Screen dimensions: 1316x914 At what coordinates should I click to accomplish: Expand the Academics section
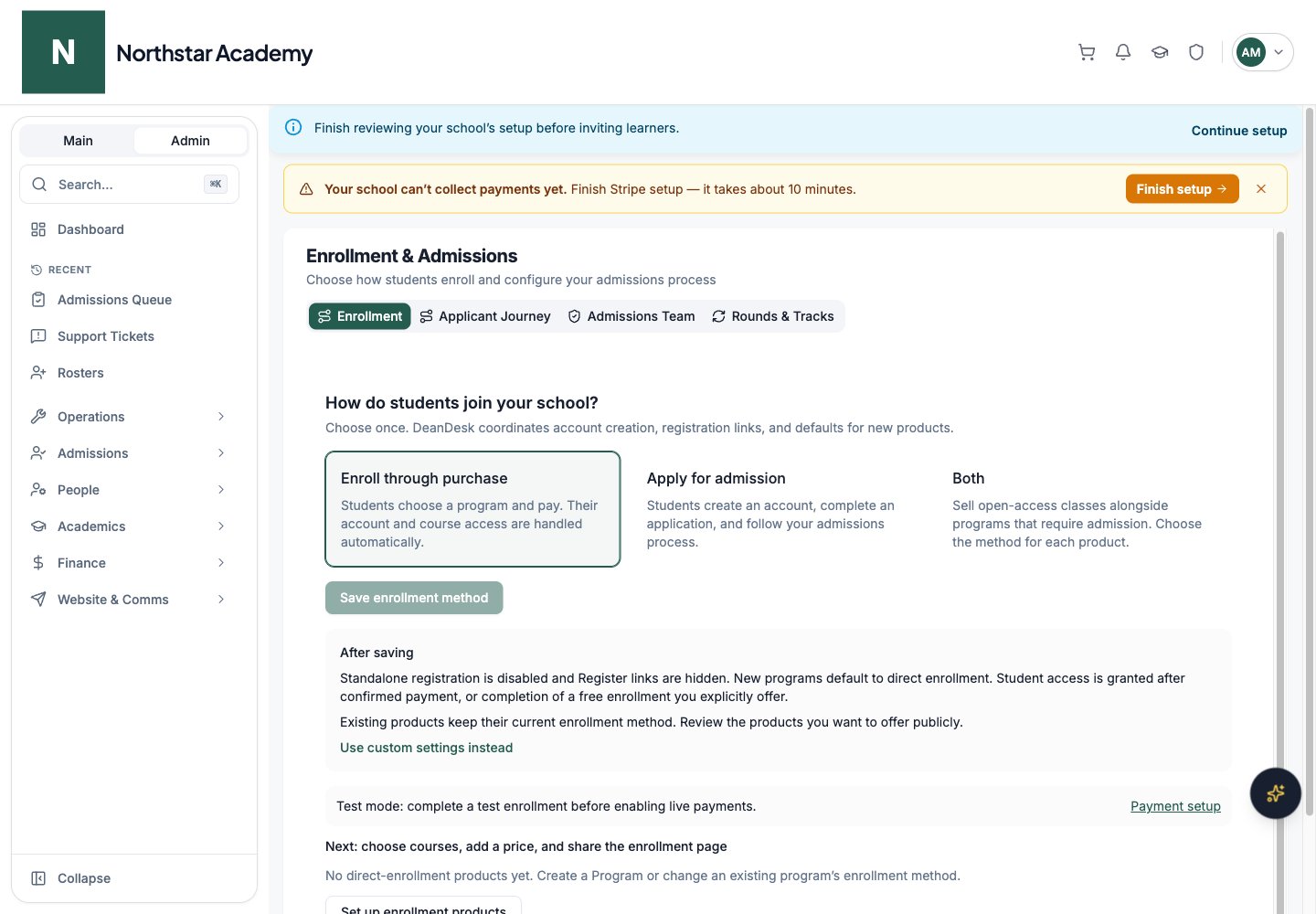pos(130,526)
